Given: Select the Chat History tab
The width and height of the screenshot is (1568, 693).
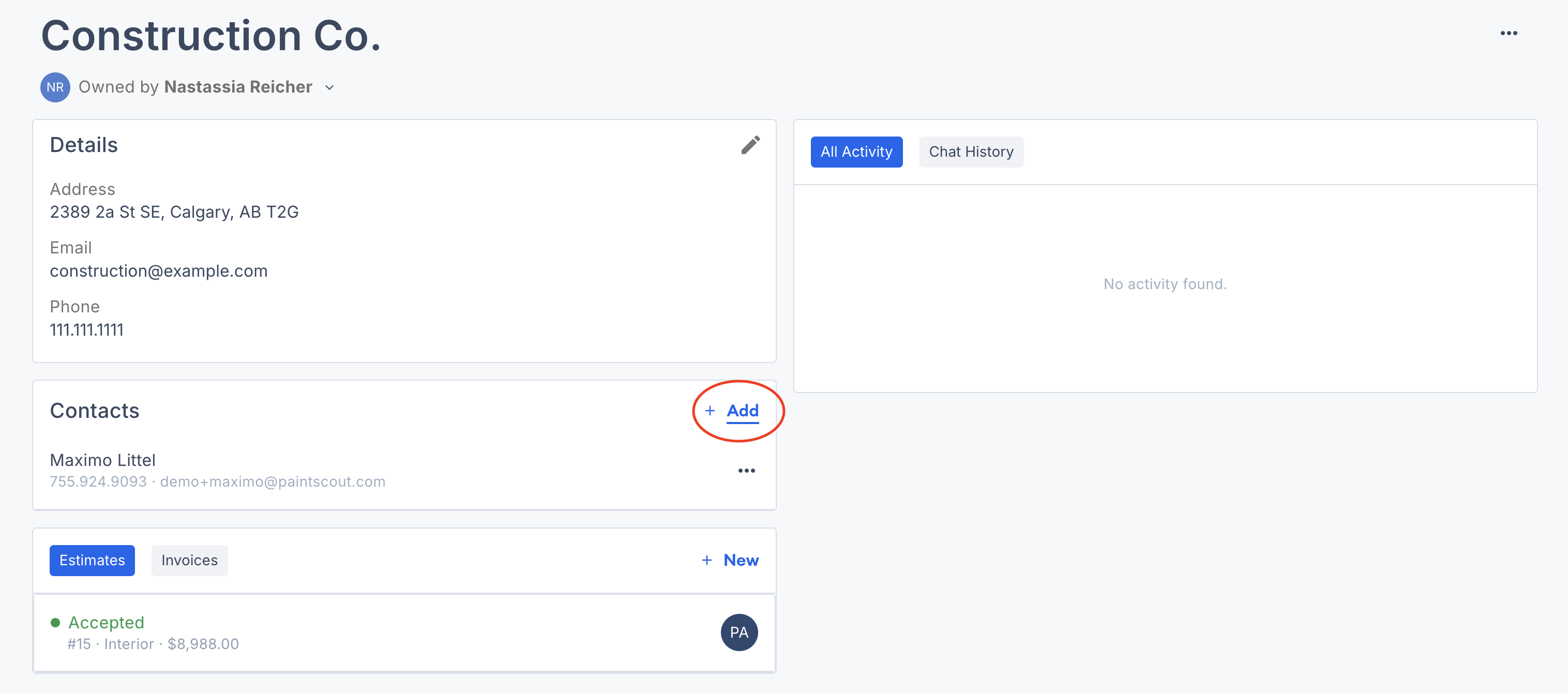Looking at the screenshot, I should click(971, 152).
